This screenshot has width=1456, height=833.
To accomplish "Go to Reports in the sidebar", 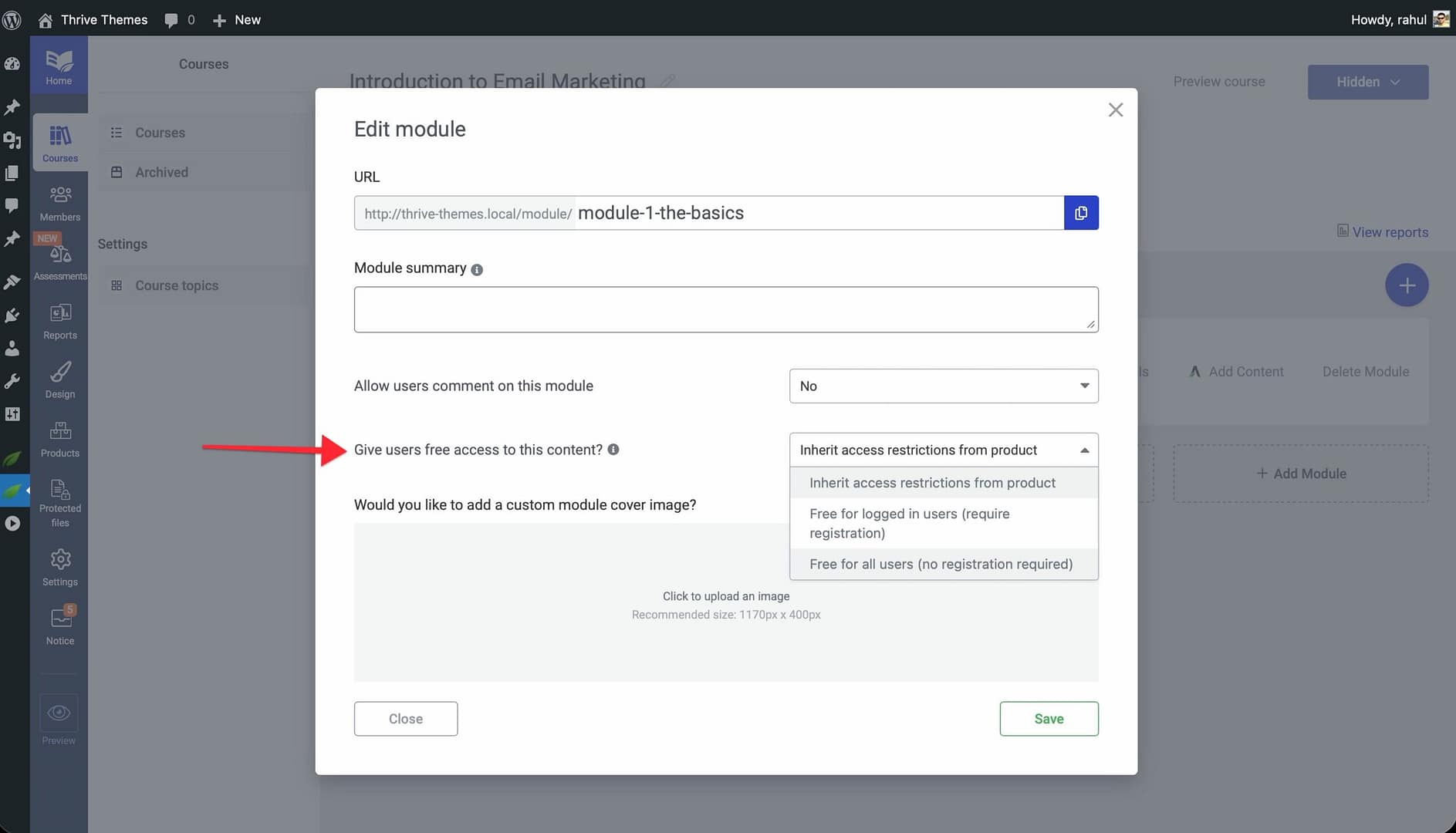I will [x=60, y=321].
